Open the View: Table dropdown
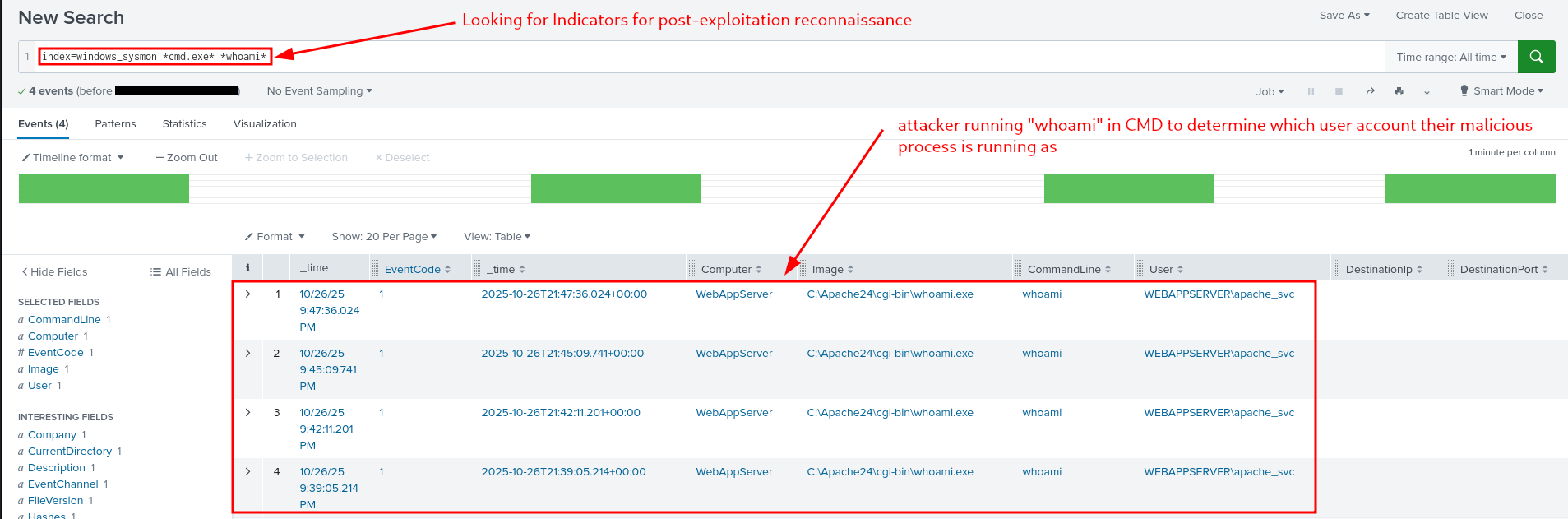 pos(497,236)
